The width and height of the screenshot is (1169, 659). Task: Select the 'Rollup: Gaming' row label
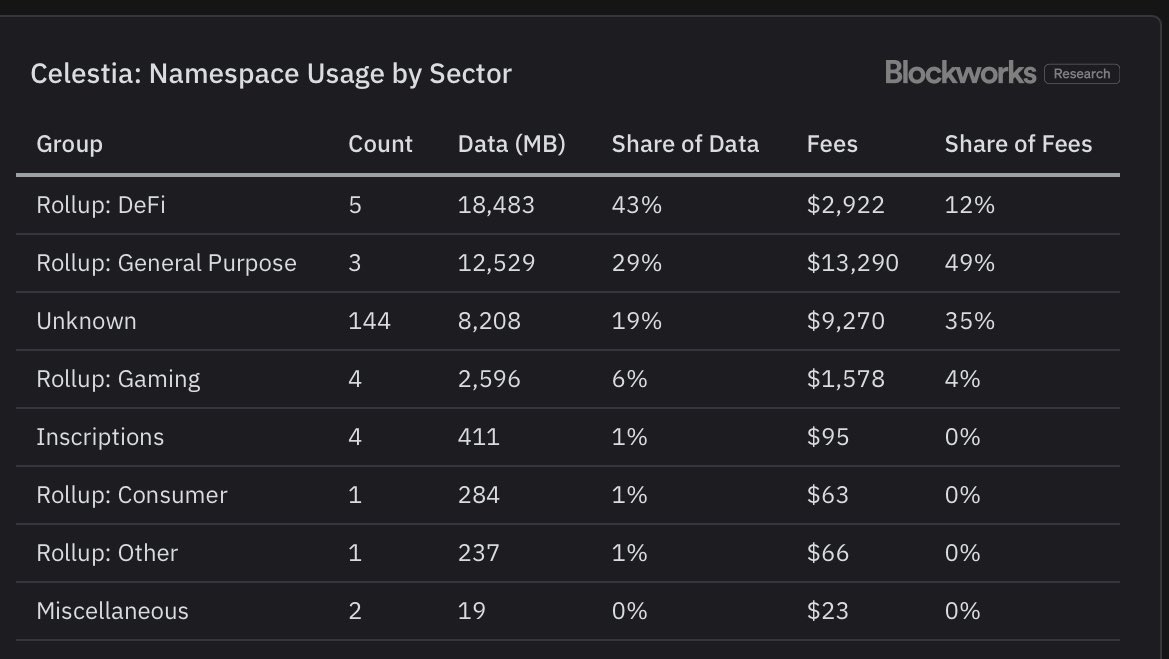pyautogui.click(x=118, y=379)
